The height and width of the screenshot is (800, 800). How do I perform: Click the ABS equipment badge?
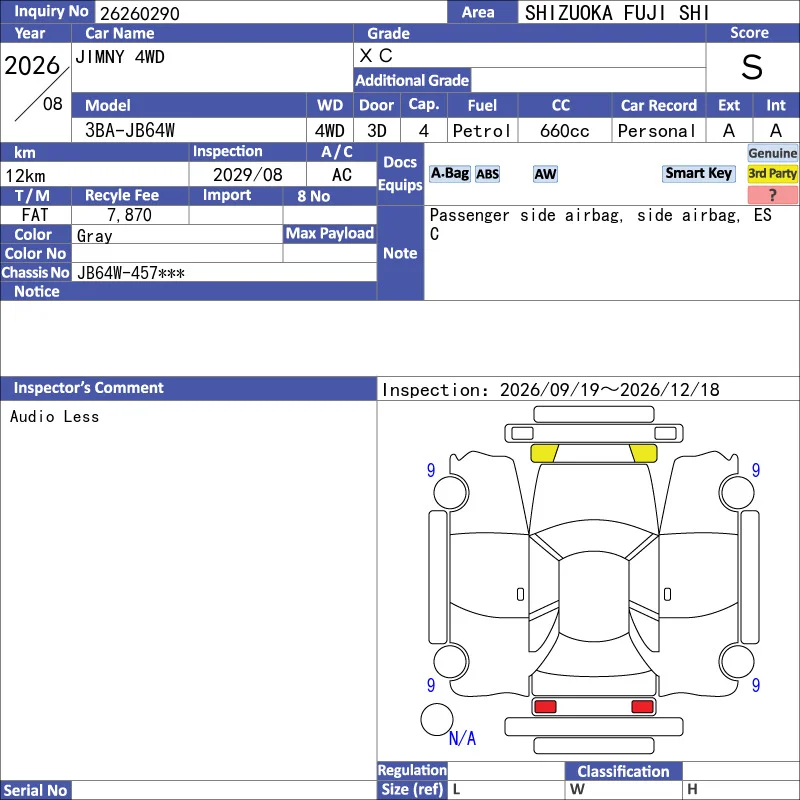tap(487, 174)
